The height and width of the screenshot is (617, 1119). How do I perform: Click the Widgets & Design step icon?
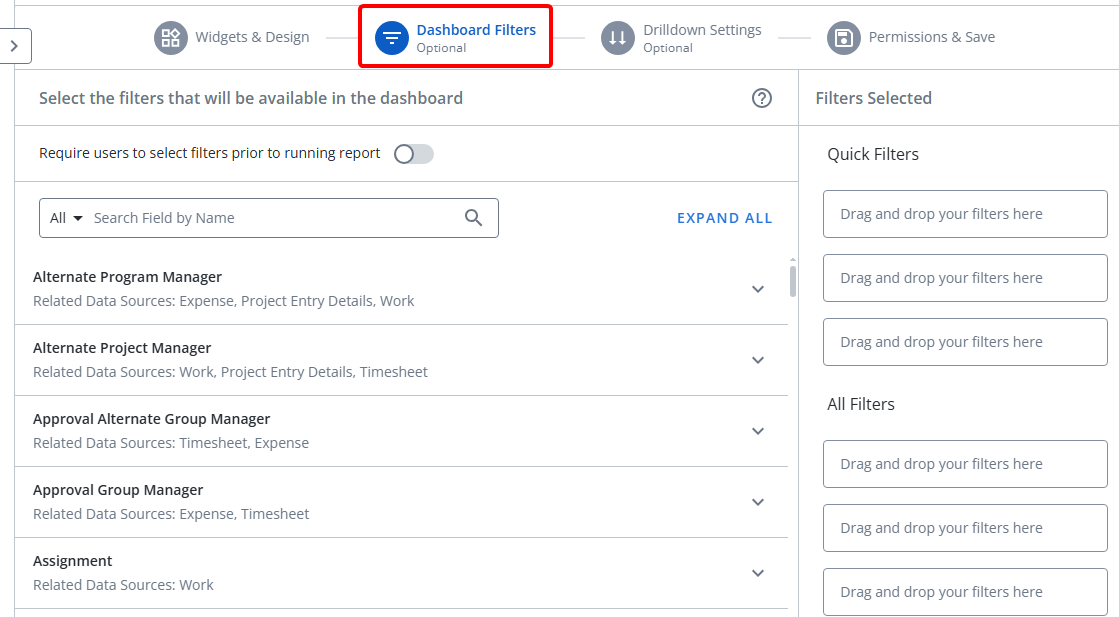pos(171,38)
